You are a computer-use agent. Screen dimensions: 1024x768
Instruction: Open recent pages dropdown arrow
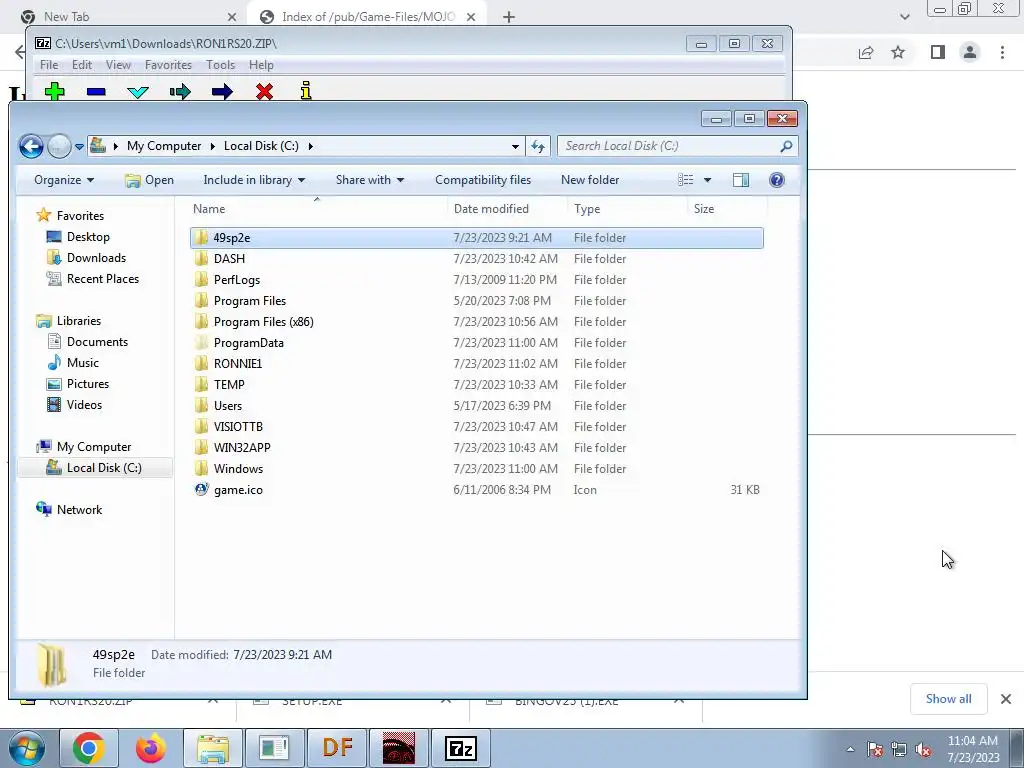coord(79,146)
